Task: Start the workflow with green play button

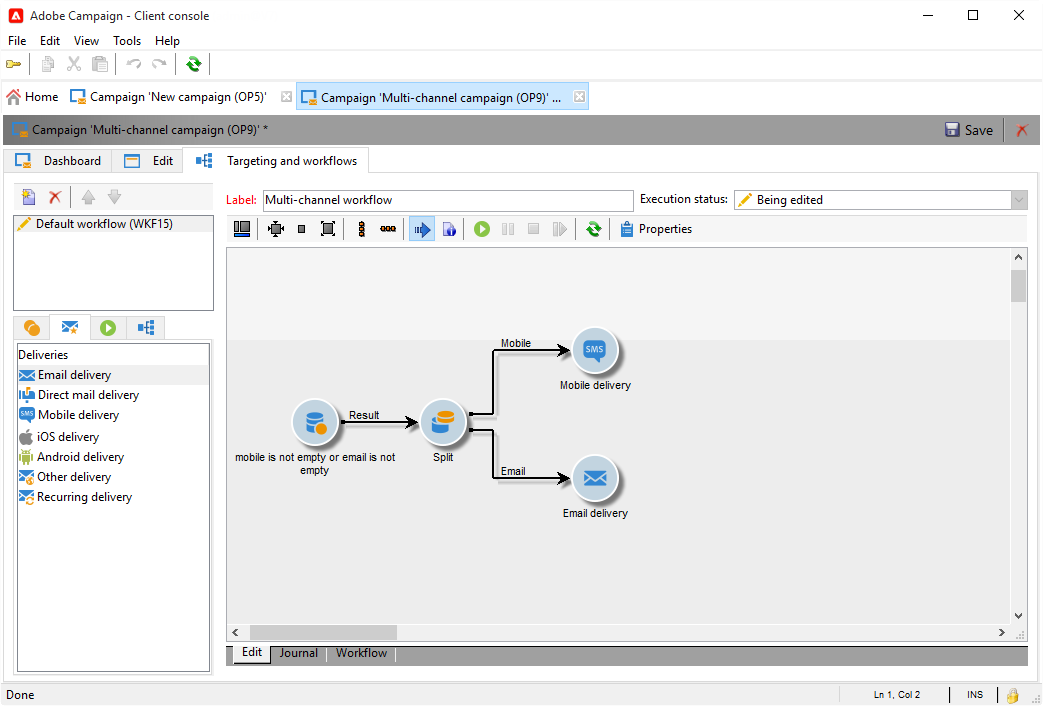Action: [482, 230]
